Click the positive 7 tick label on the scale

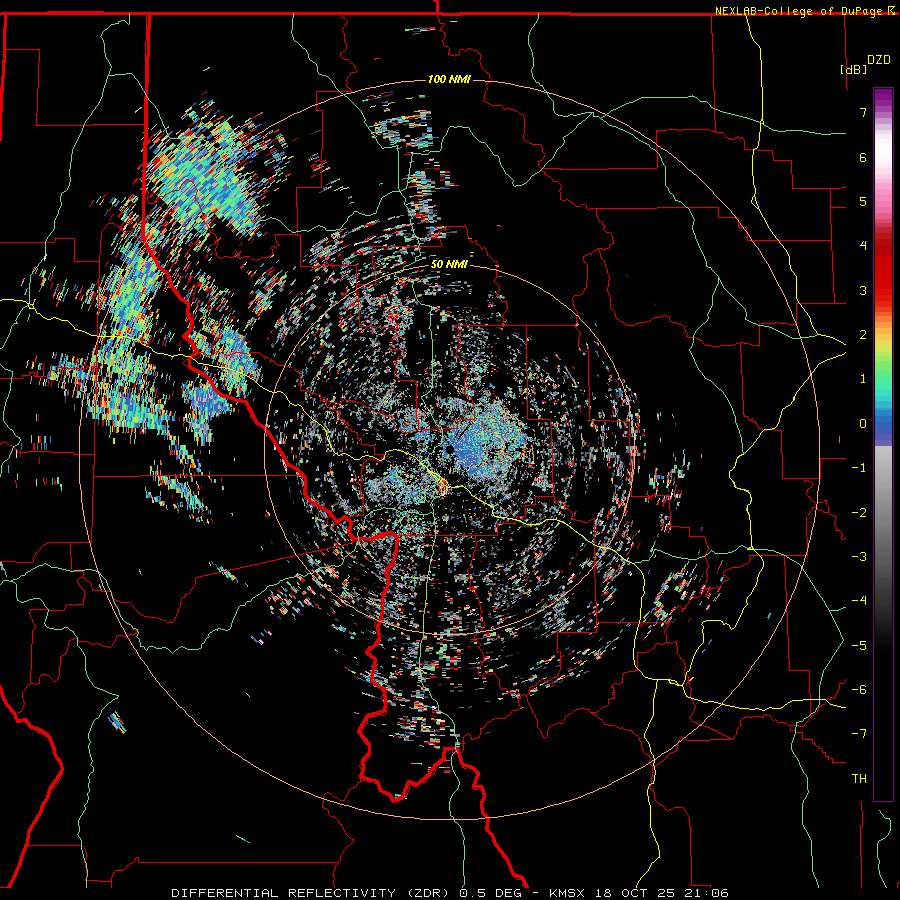tap(863, 112)
